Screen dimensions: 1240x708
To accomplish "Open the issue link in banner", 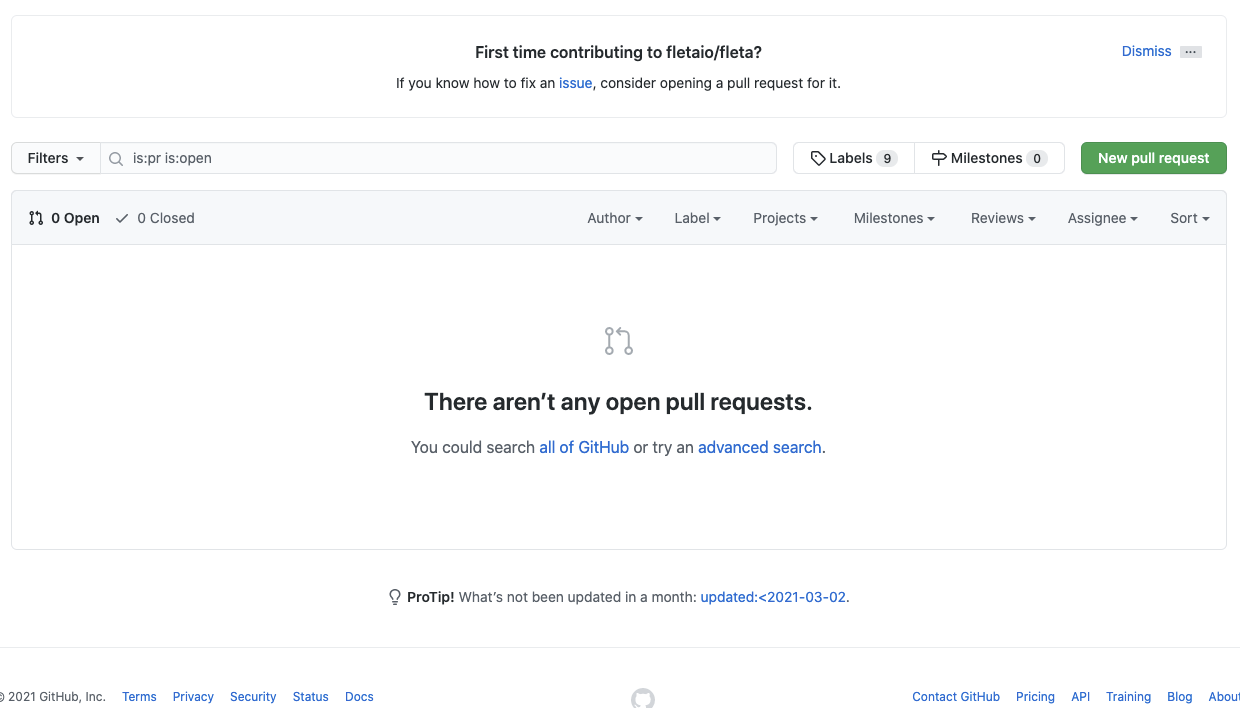I will (x=575, y=83).
